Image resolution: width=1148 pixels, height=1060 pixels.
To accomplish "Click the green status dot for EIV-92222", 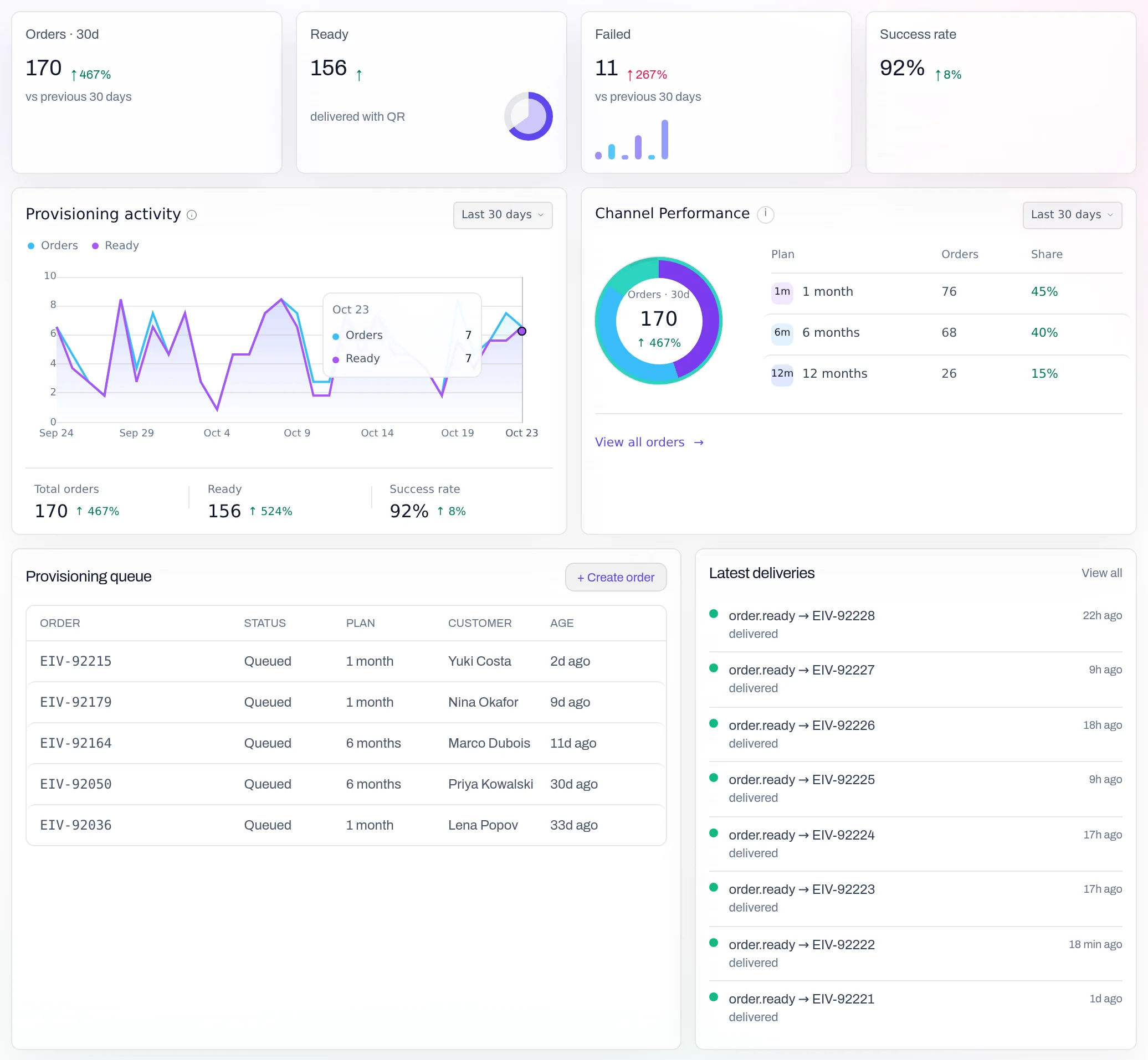I will [713, 943].
